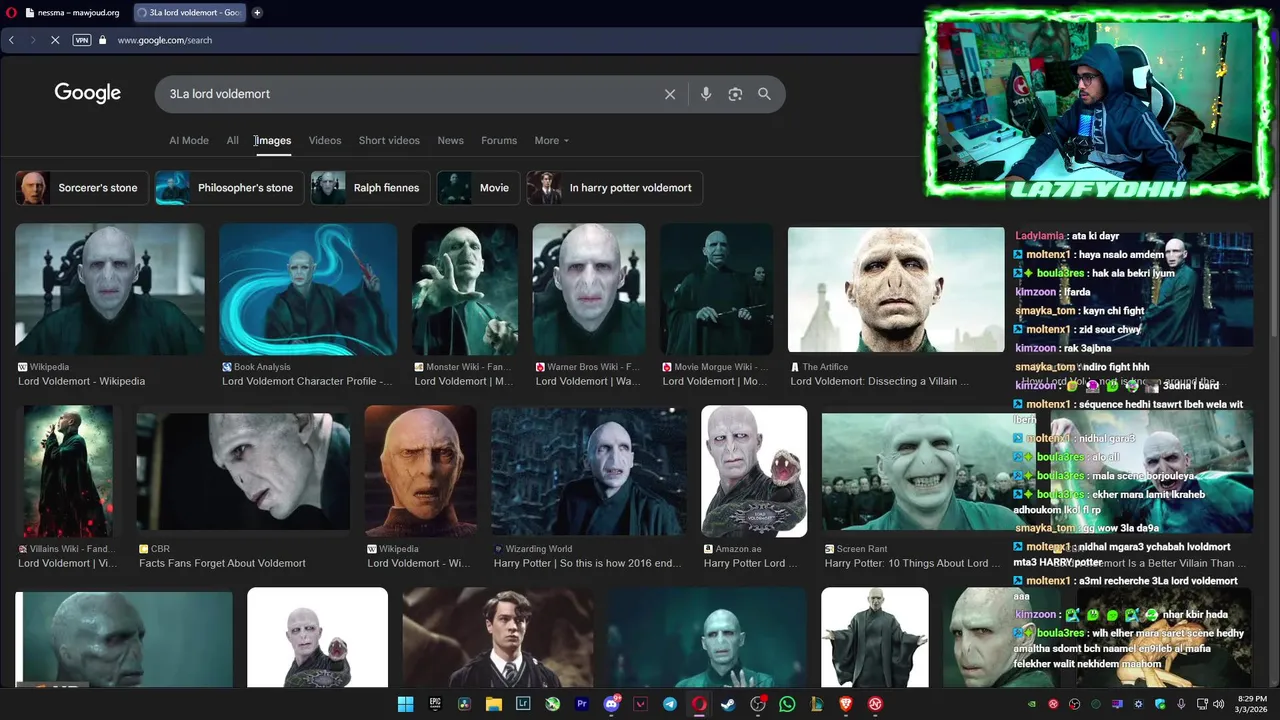1280x720 pixels.
Task: Focus the Google search input field
Action: click(x=410, y=94)
